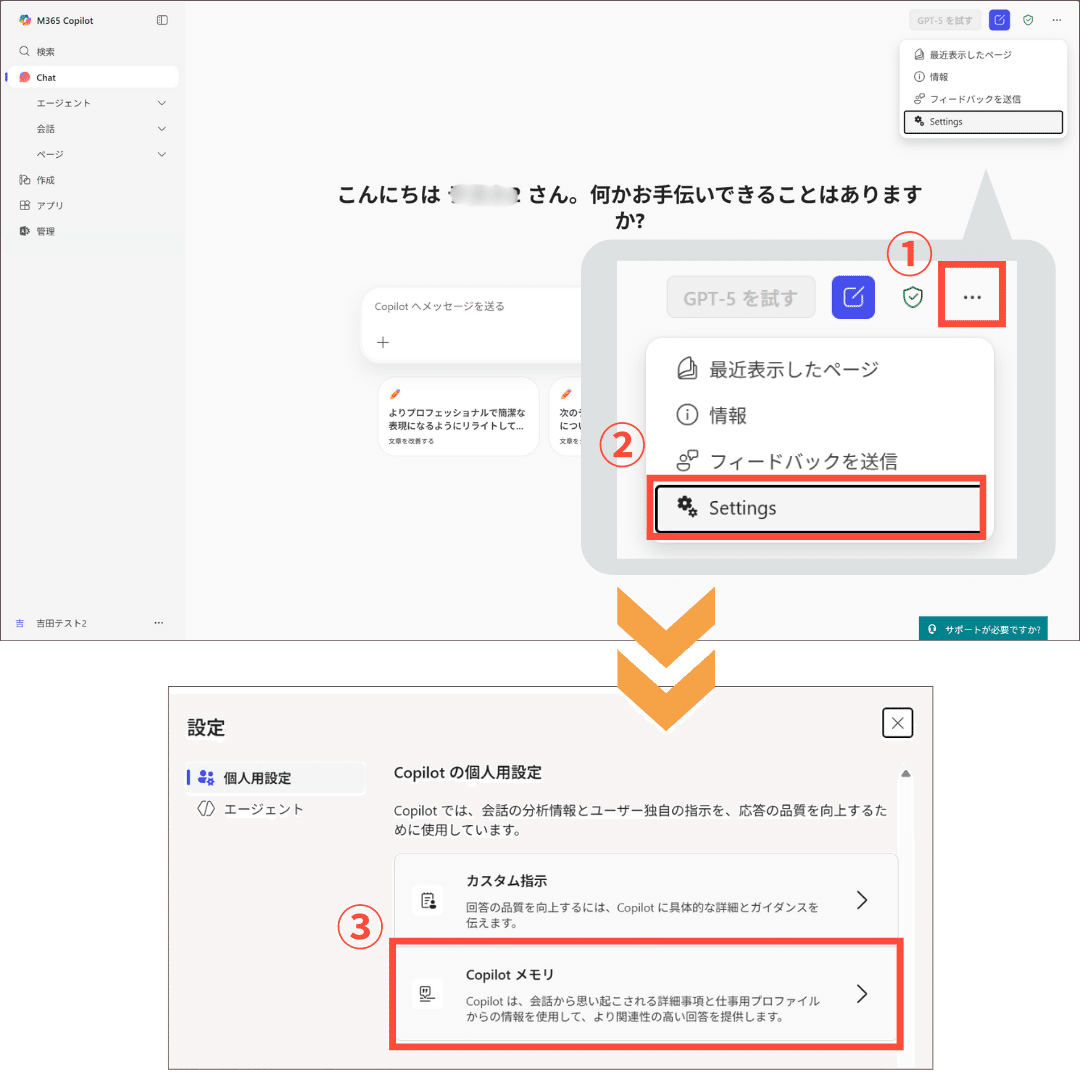
Task: Switch to the エージェント tab in 設定
Action: pyautogui.click(x=263, y=808)
